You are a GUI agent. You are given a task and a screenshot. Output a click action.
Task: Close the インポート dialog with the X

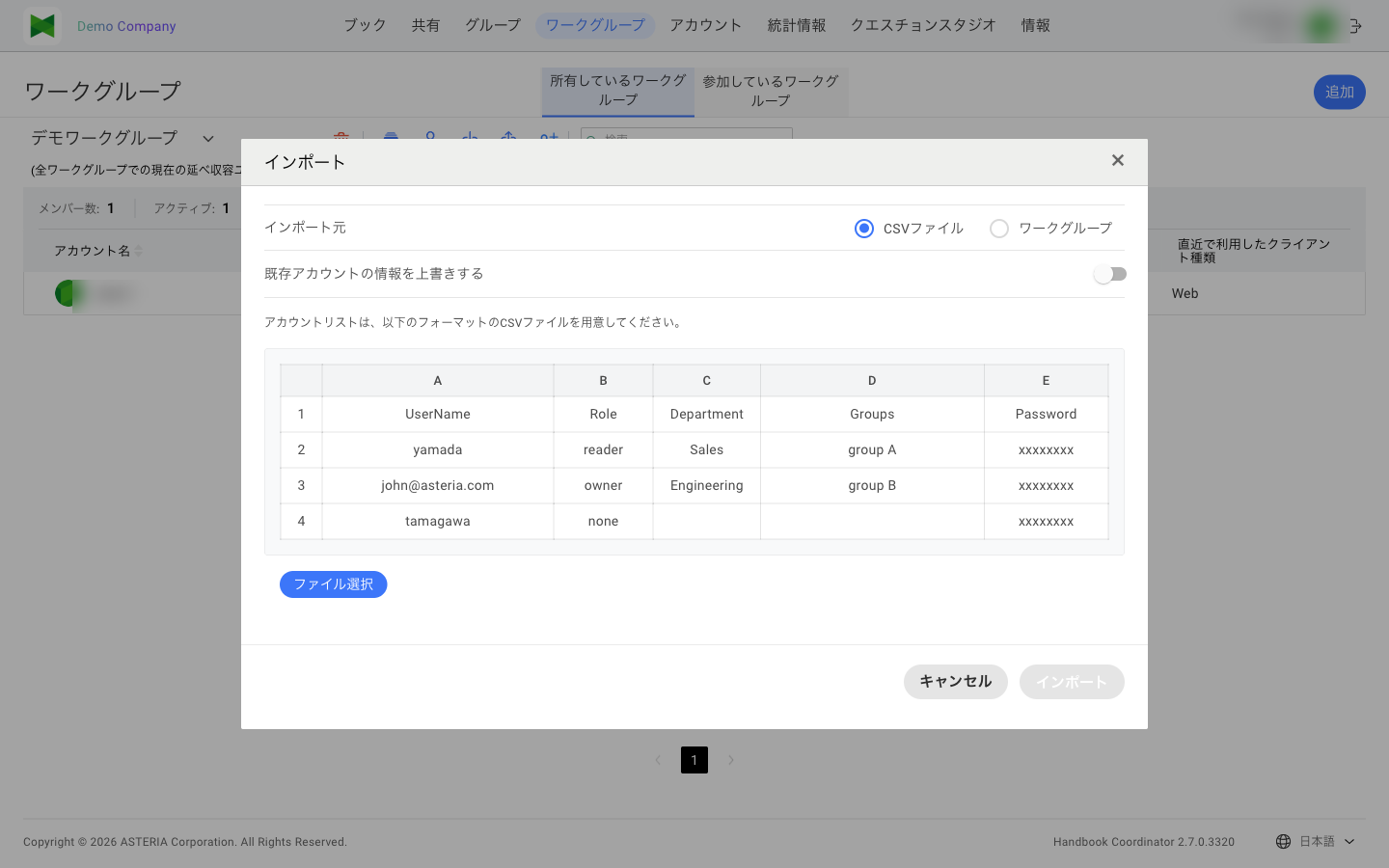pos(1117,160)
